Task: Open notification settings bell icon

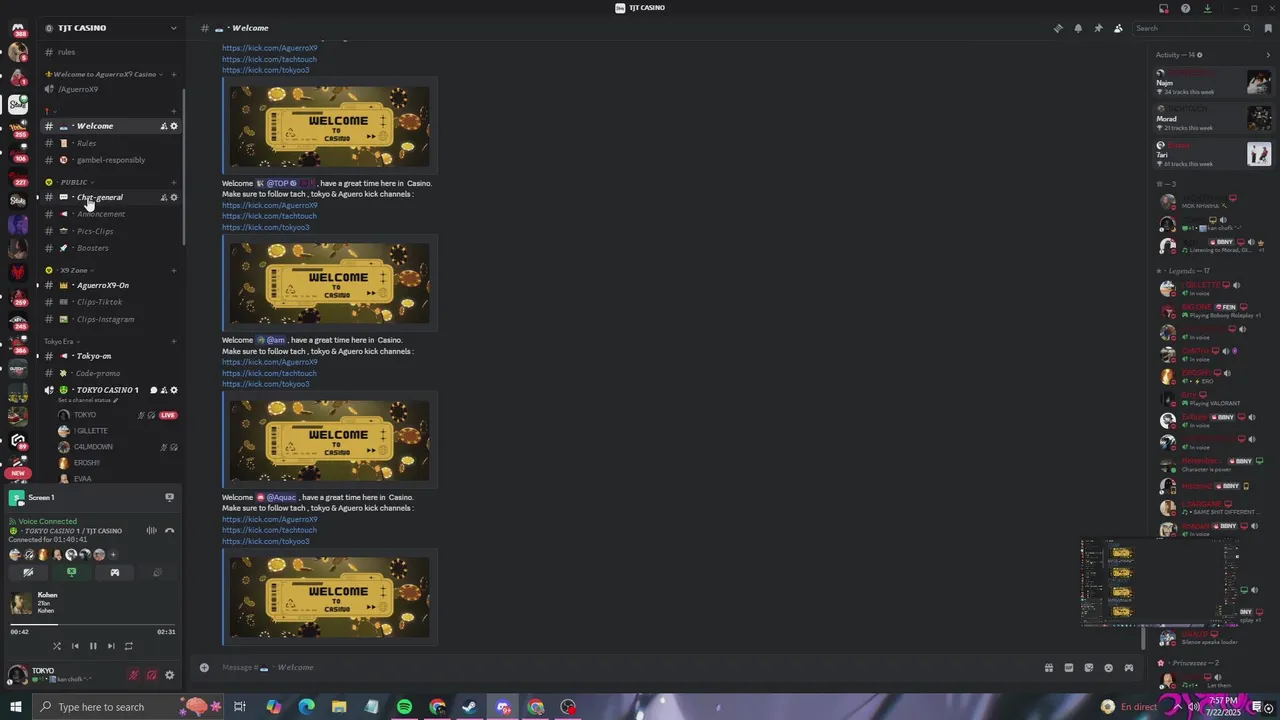Action: point(1078,28)
